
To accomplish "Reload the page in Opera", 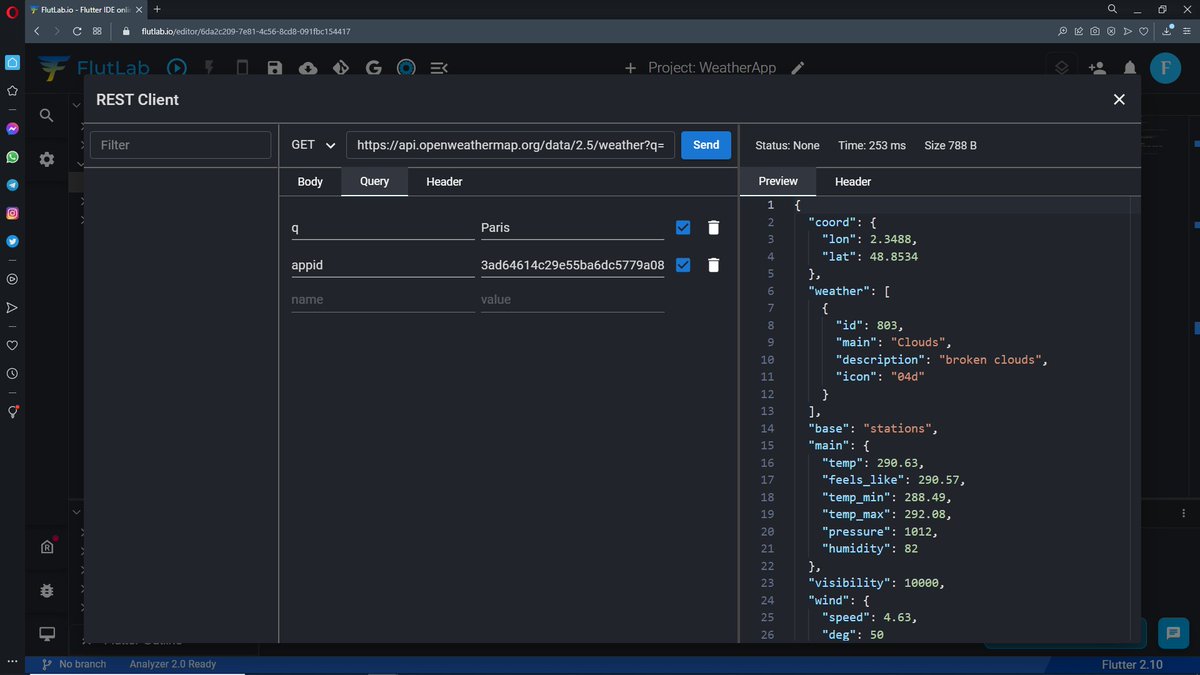I will [77, 31].
